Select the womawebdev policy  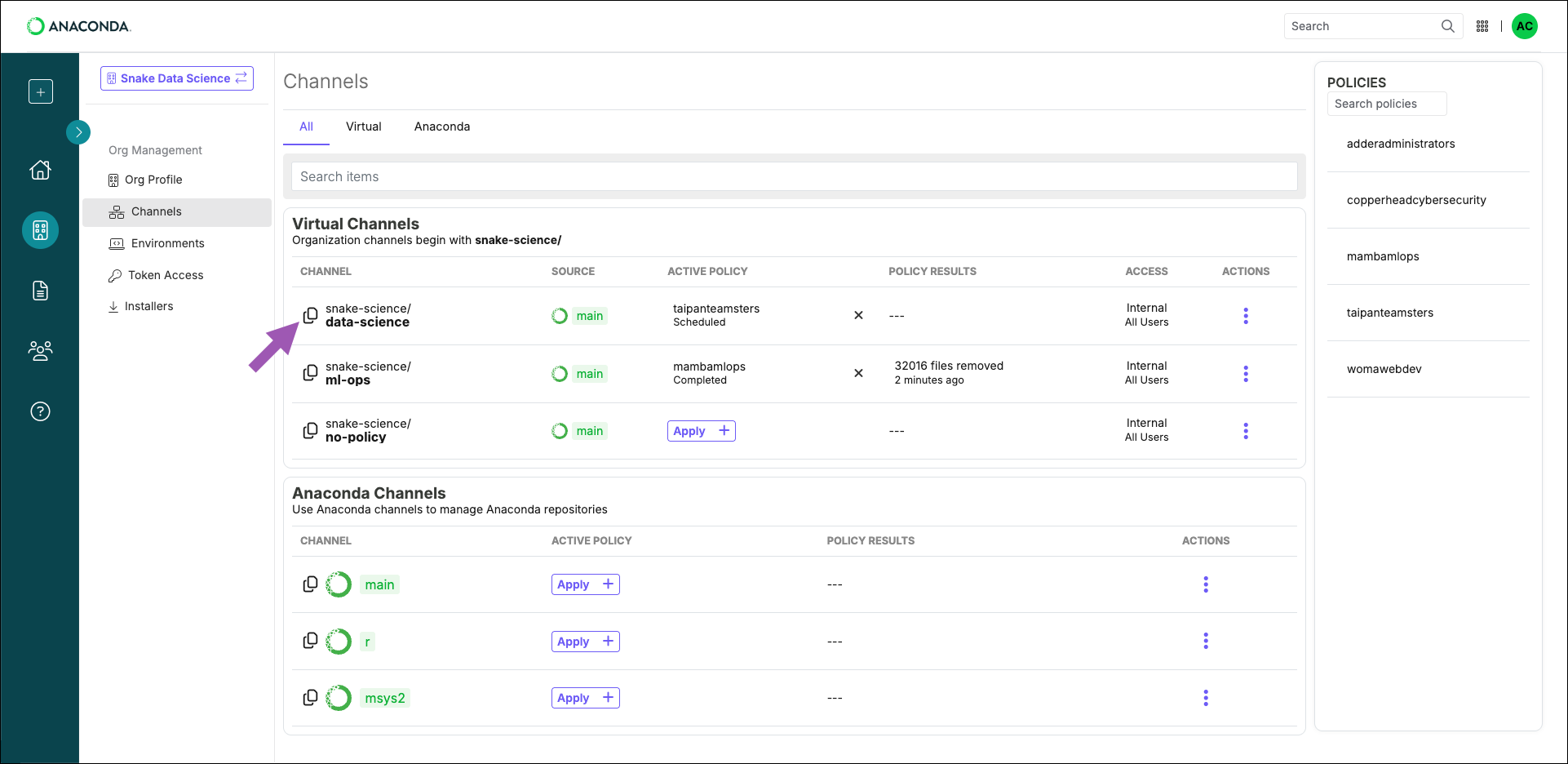coord(1384,369)
